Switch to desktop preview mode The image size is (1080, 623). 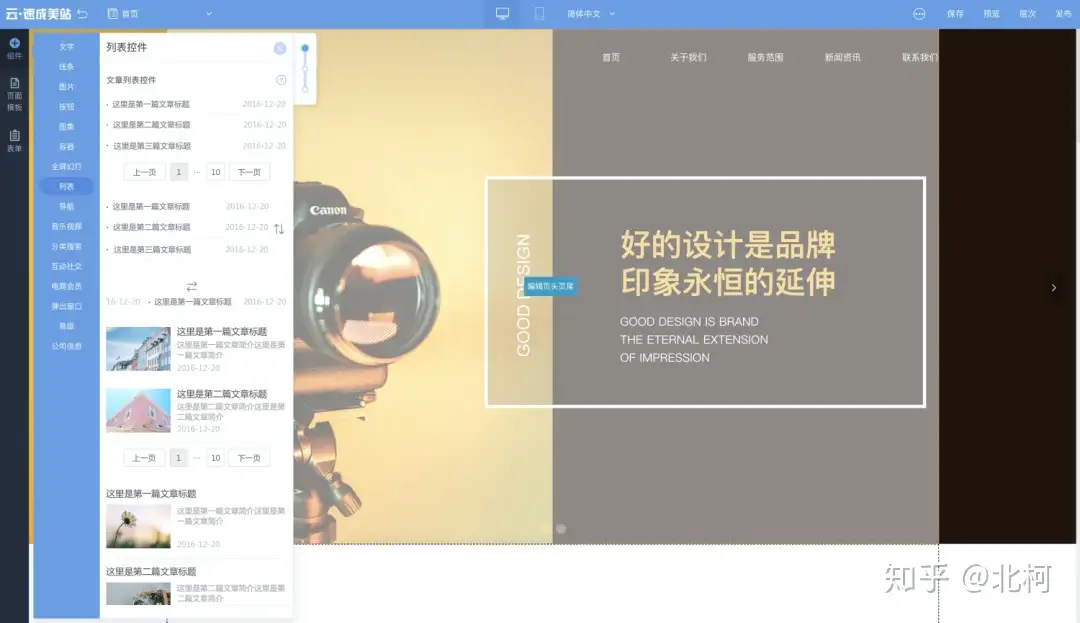[x=502, y=14]
